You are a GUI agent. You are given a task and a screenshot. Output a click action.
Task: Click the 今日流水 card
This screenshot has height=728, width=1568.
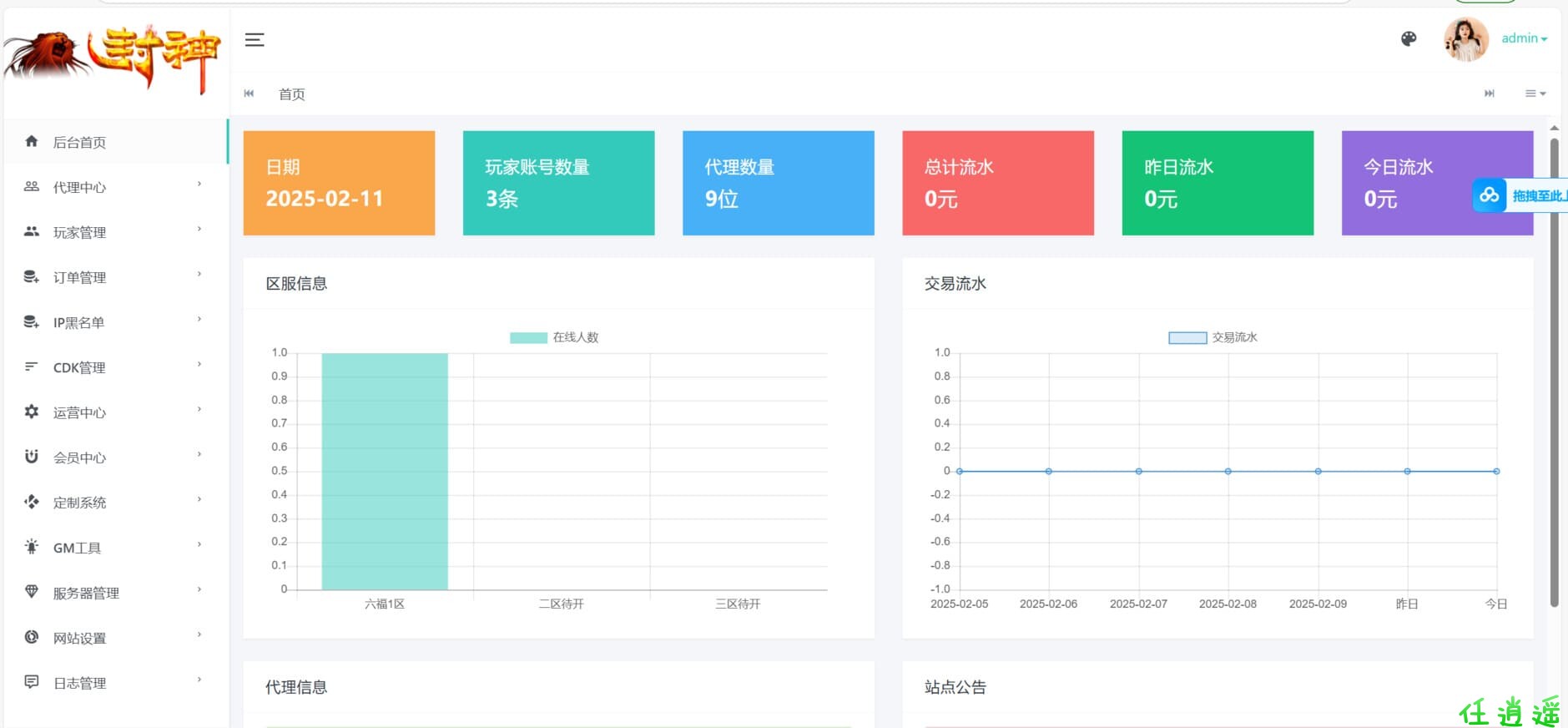point(1437,183)
